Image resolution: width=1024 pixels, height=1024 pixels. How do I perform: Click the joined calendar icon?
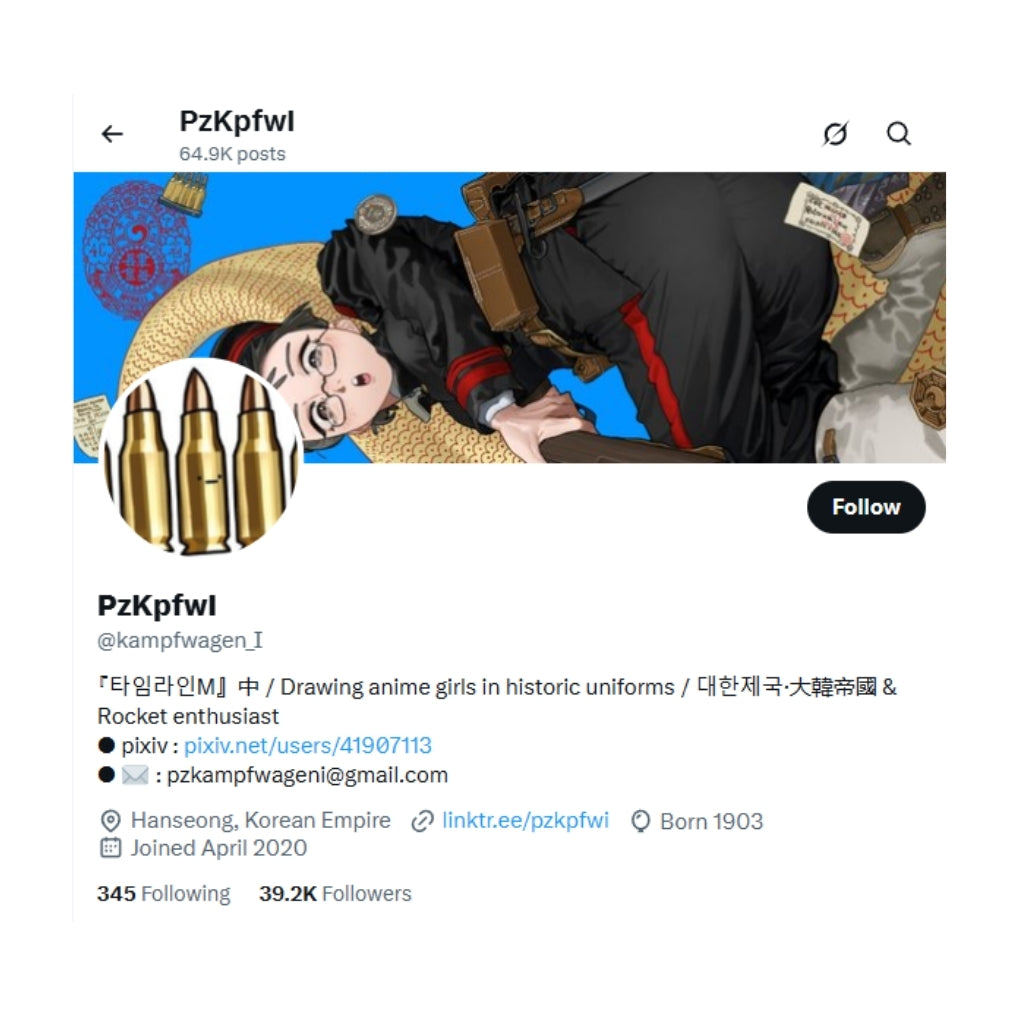point(110,848)
